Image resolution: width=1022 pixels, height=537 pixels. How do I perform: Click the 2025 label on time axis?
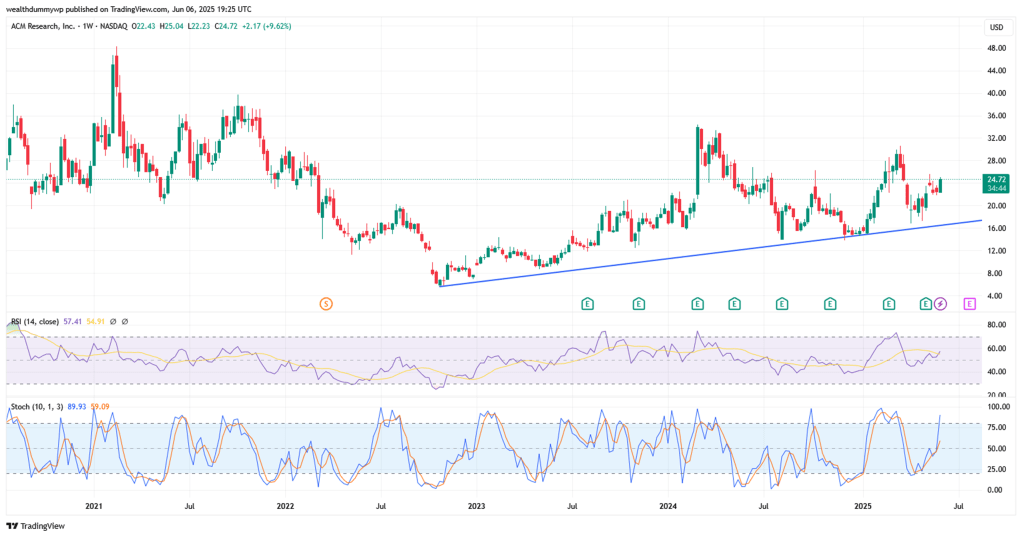863,506
